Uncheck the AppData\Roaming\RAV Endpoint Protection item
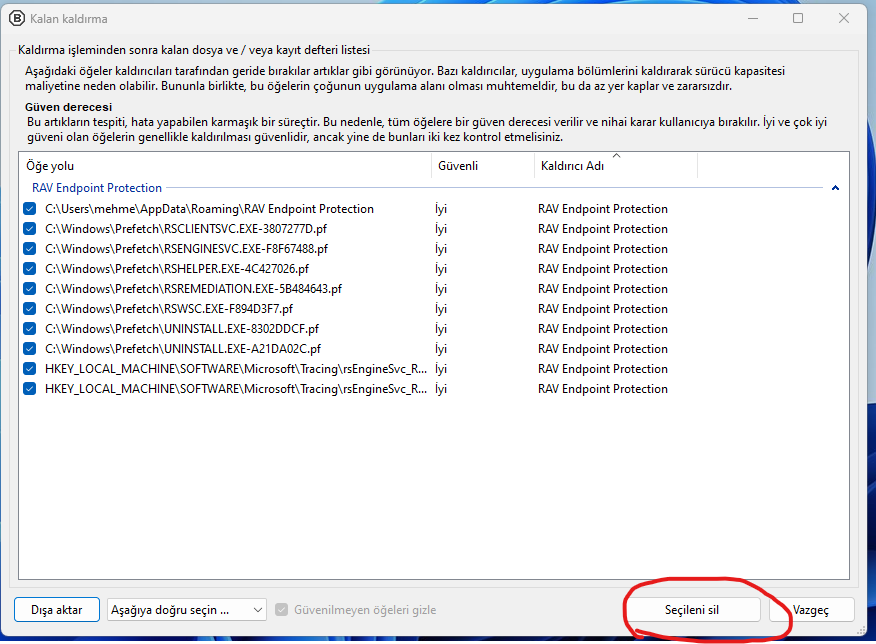This screenshot has height=644, width=876. 30,209
